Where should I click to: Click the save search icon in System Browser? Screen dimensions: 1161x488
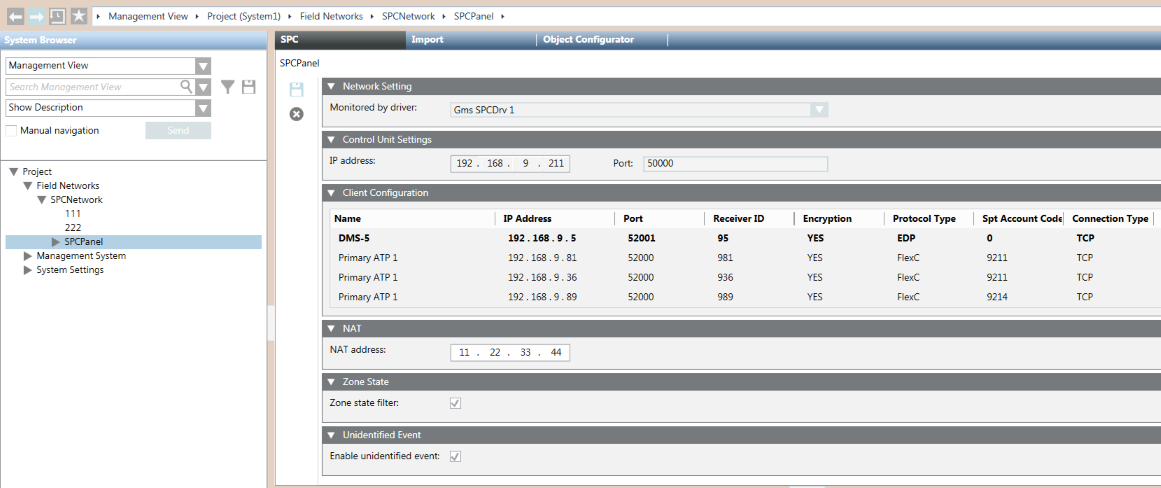[249, 87]
